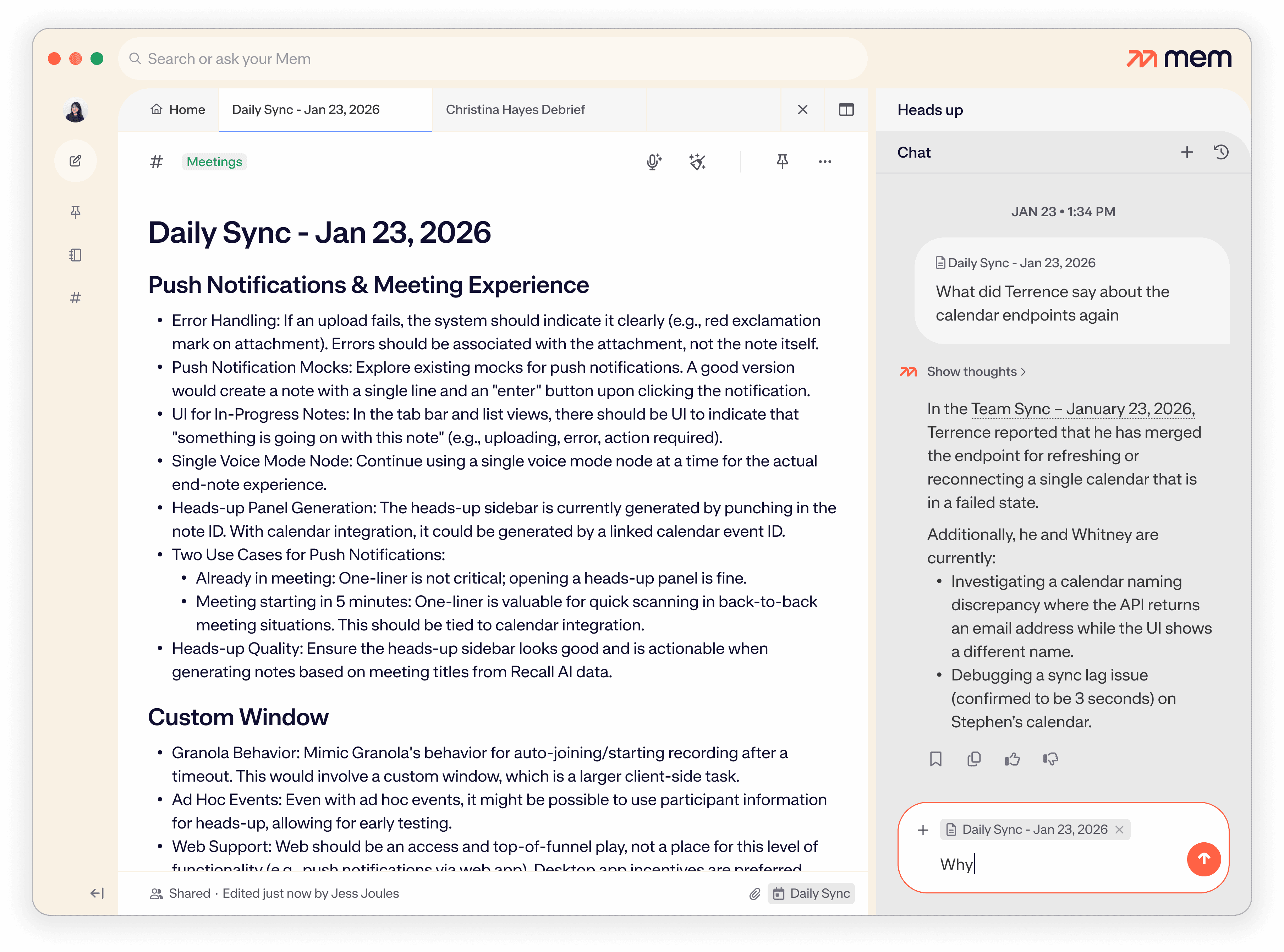This screenshot has height=952, width=1284.
Task: Open chat history clock icon
Action: (1220, 152)
